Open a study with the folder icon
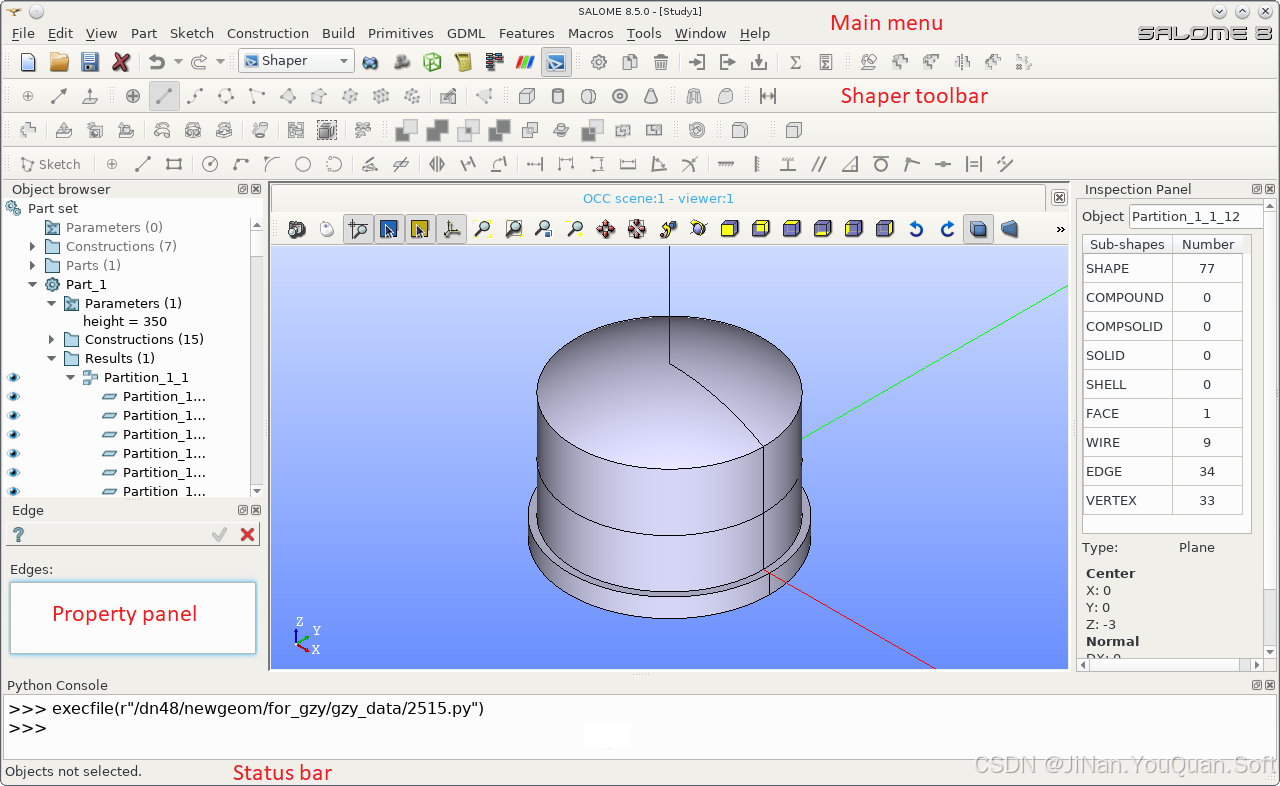 (59, 62)
